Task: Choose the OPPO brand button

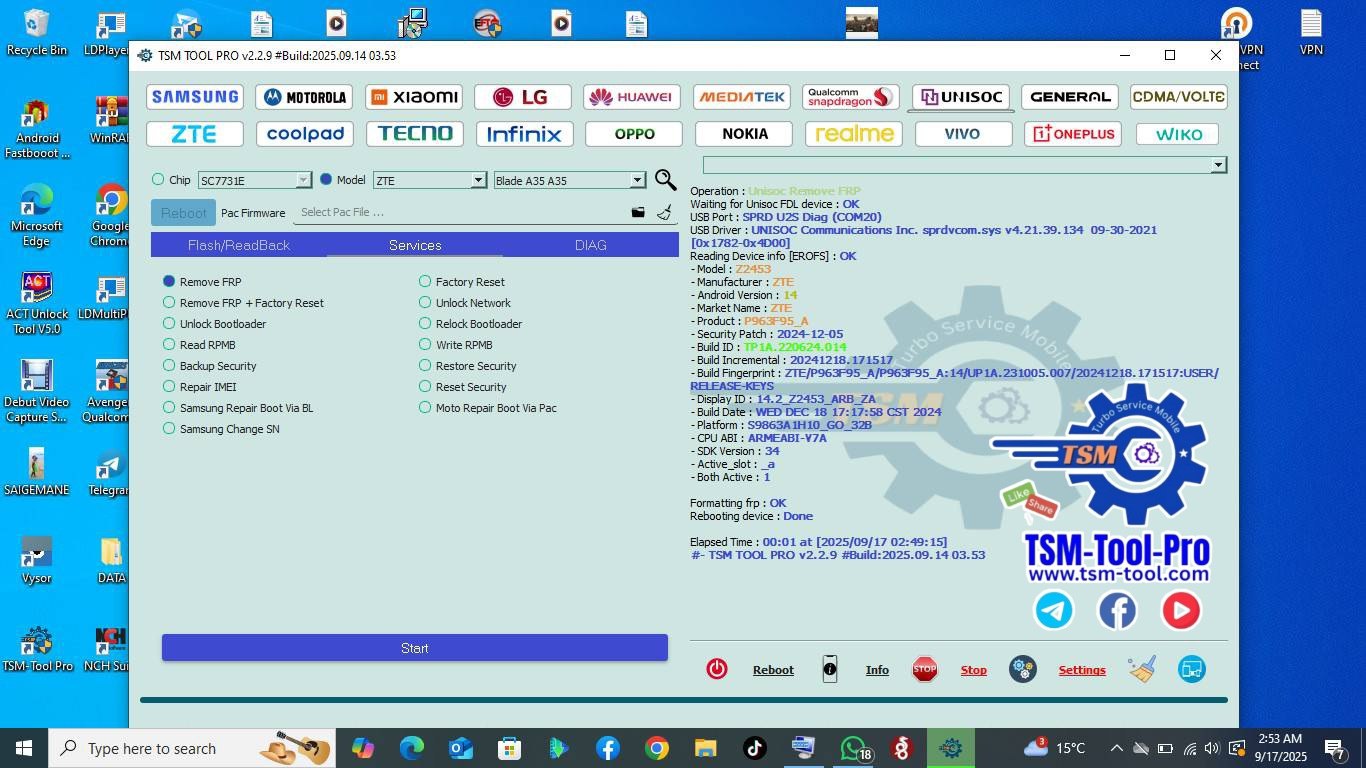Action: coord(634,134)
